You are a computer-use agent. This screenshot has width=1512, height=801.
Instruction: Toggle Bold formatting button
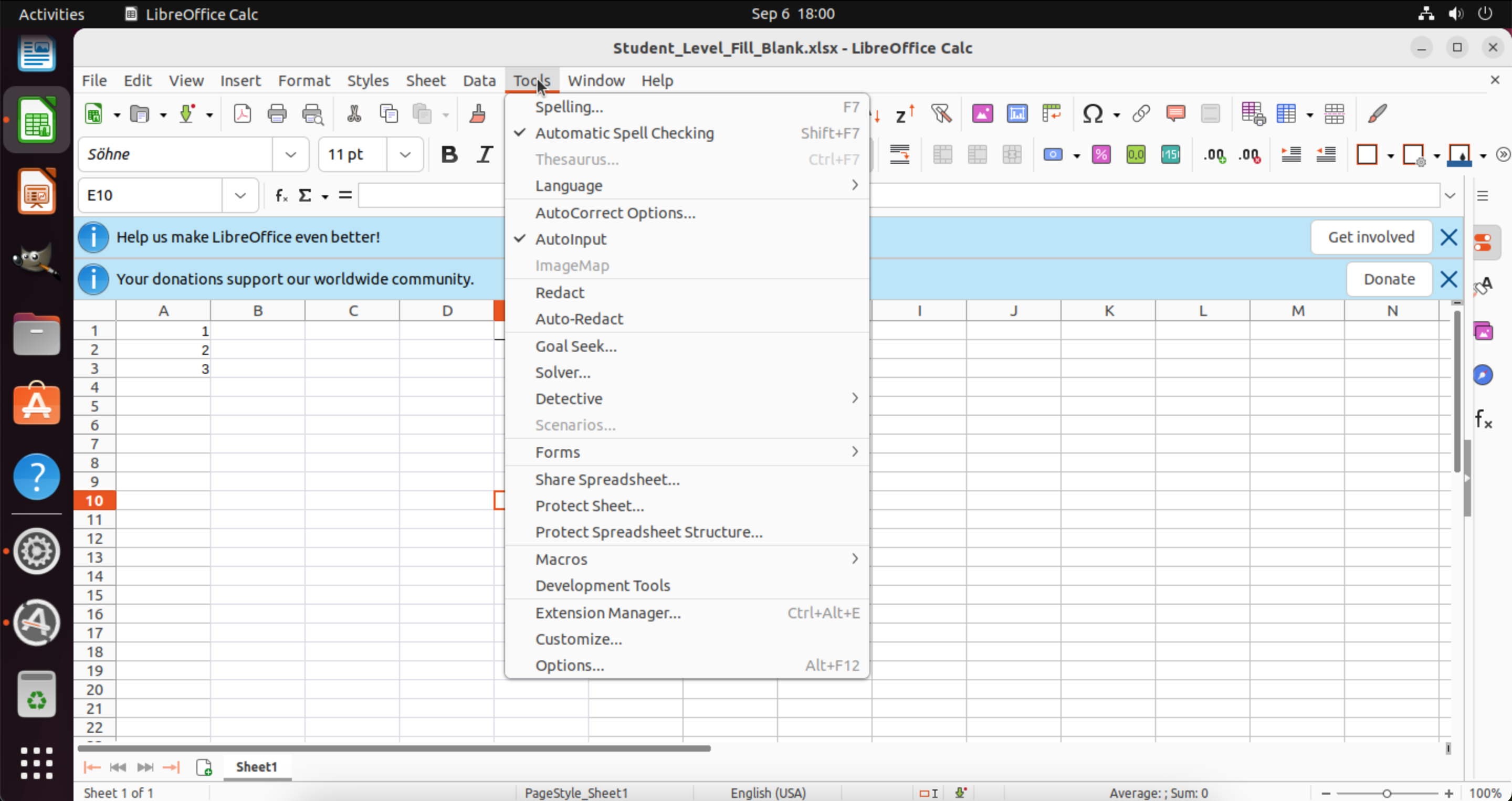tap(449, 154)
